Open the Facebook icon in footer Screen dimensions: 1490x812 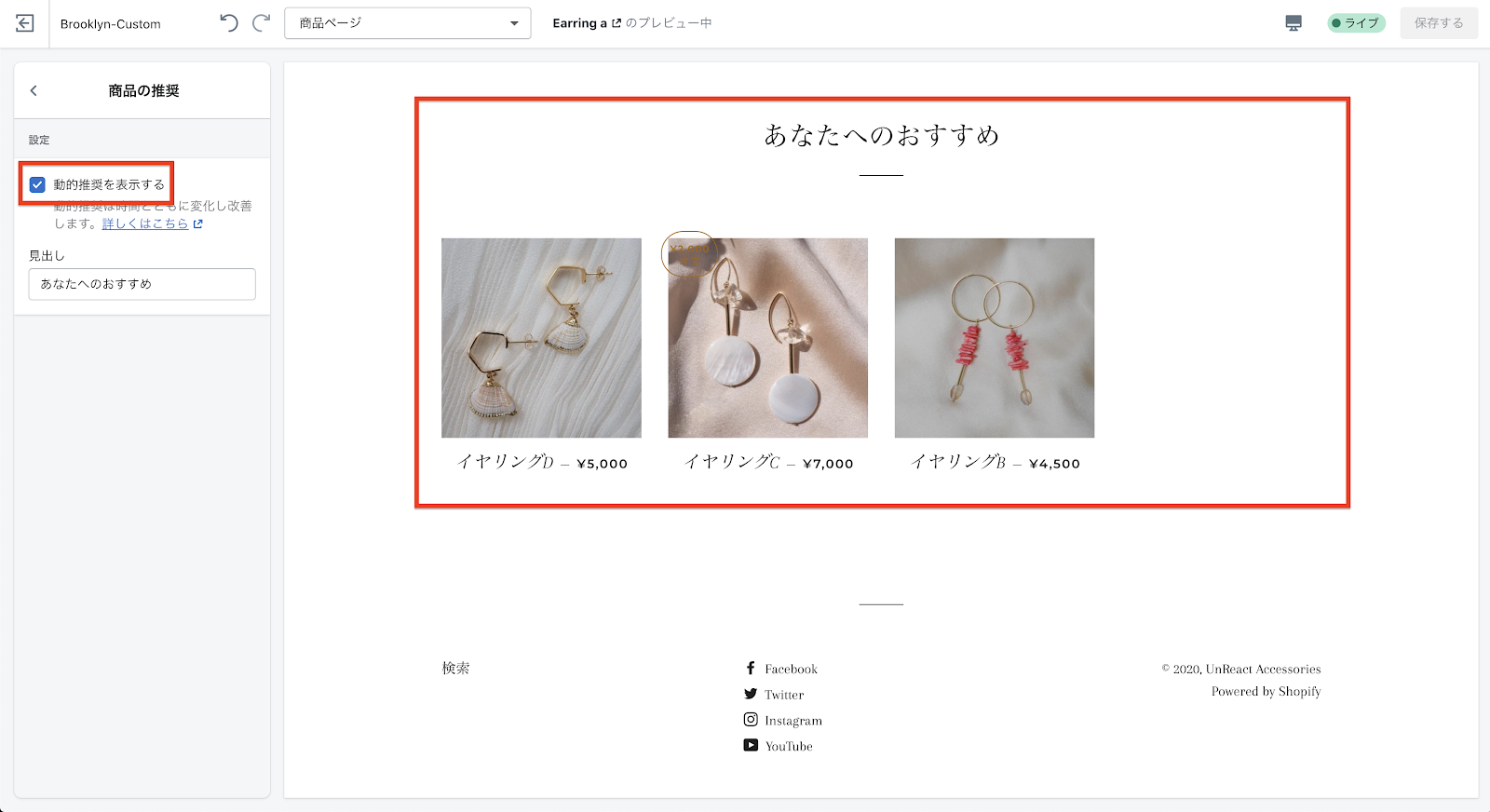[x=751, y=669]
